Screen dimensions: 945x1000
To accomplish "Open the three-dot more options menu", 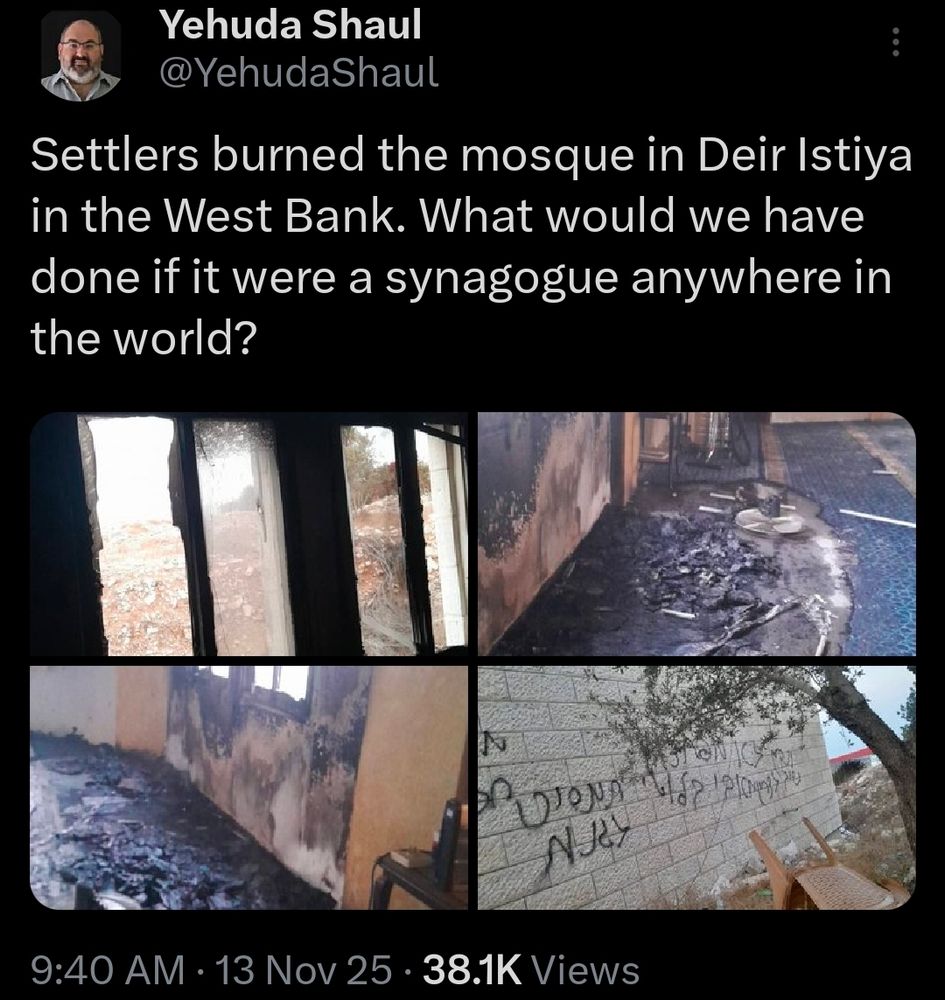I will click(x=895, y=41).
